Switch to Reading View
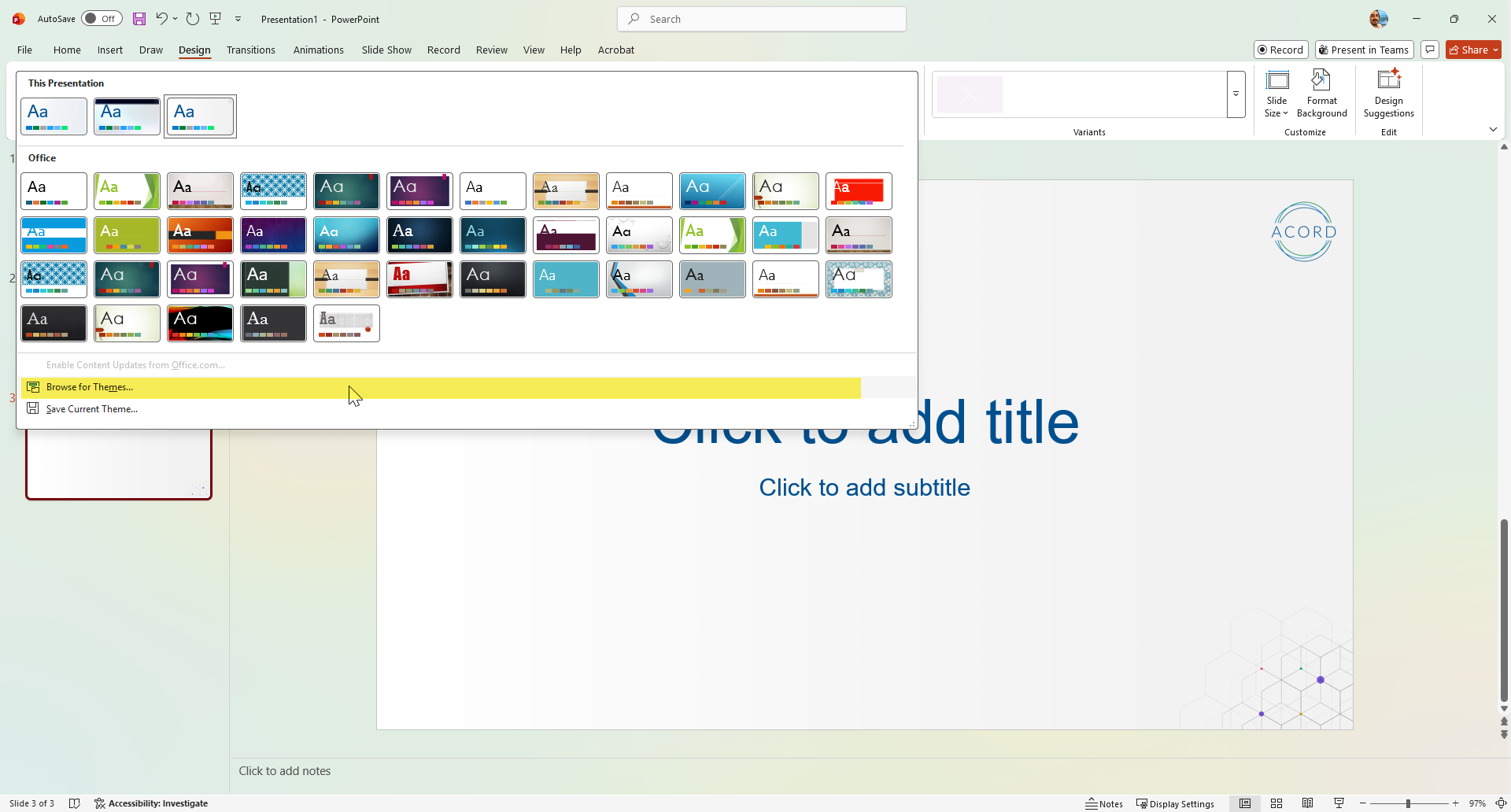Image resolution: width=1511 pixels, height=812 pixels. click(x=1307, y=803)
